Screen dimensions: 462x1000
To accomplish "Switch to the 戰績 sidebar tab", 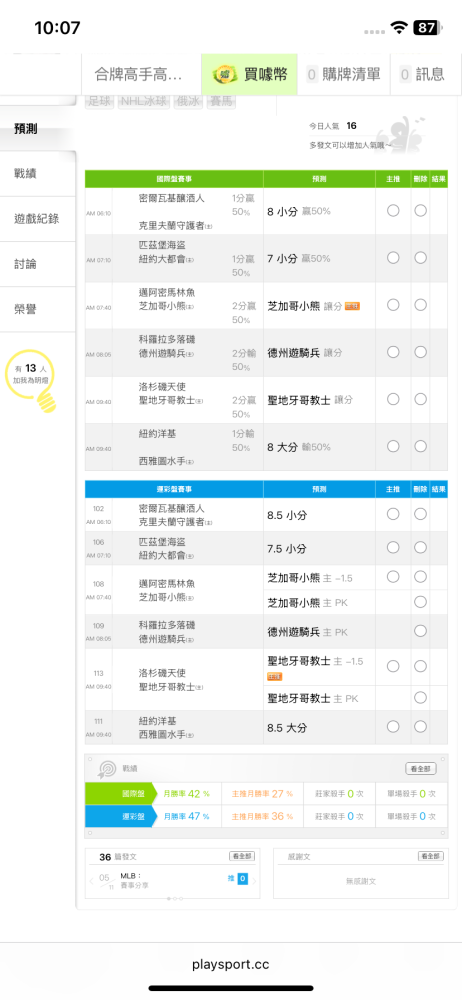I will [x=38, y=173].
